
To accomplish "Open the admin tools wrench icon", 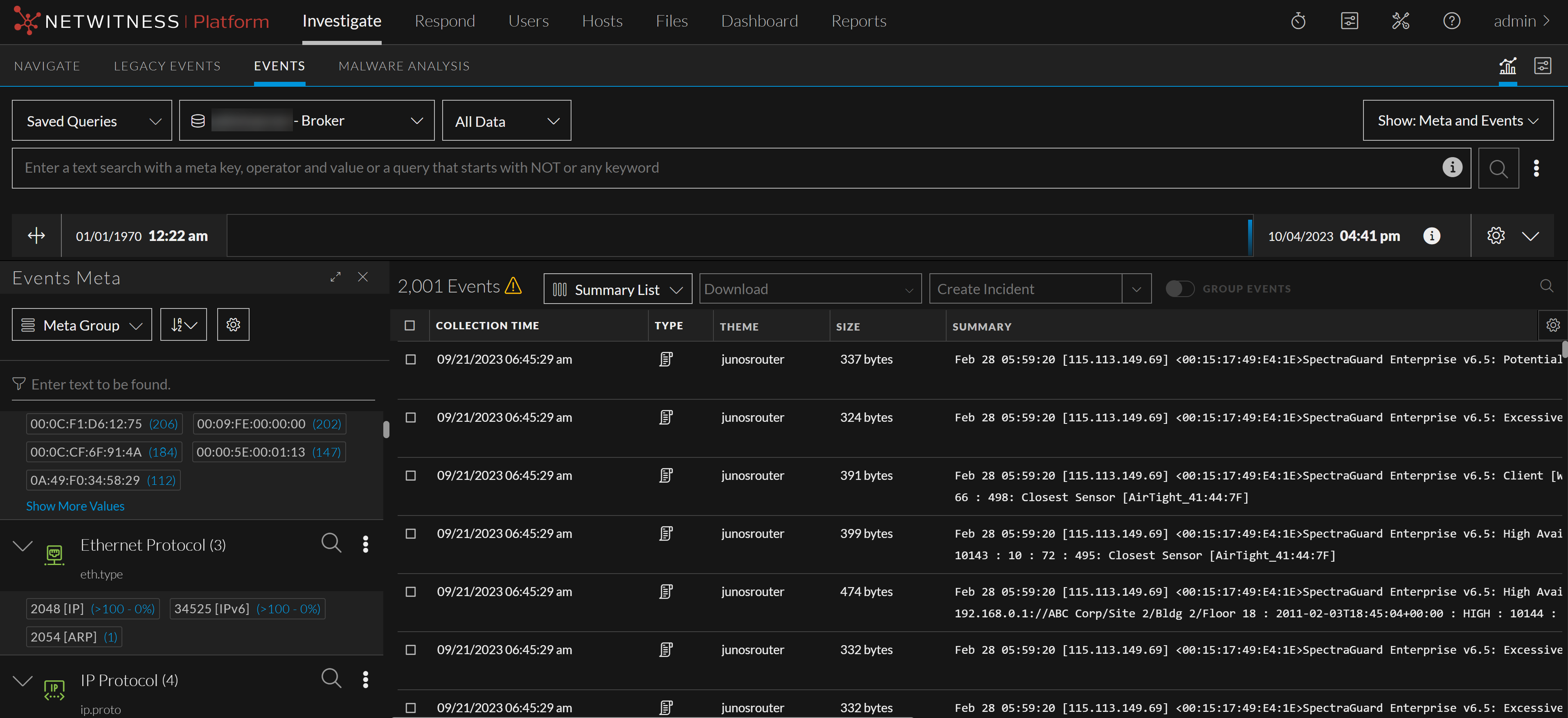I will 1400,21.
